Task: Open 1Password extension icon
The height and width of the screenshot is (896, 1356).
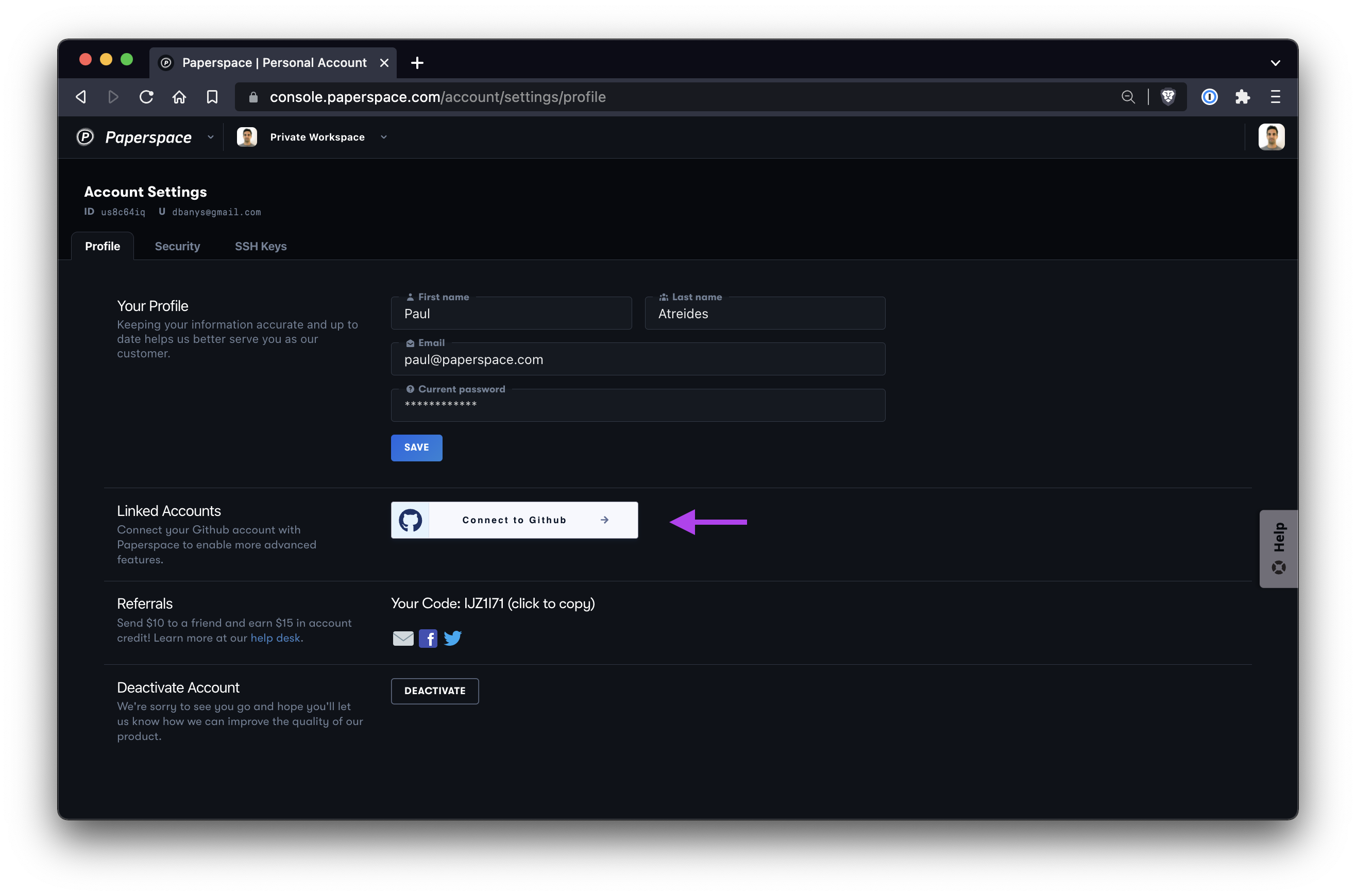Action: tap(1209, 97)
